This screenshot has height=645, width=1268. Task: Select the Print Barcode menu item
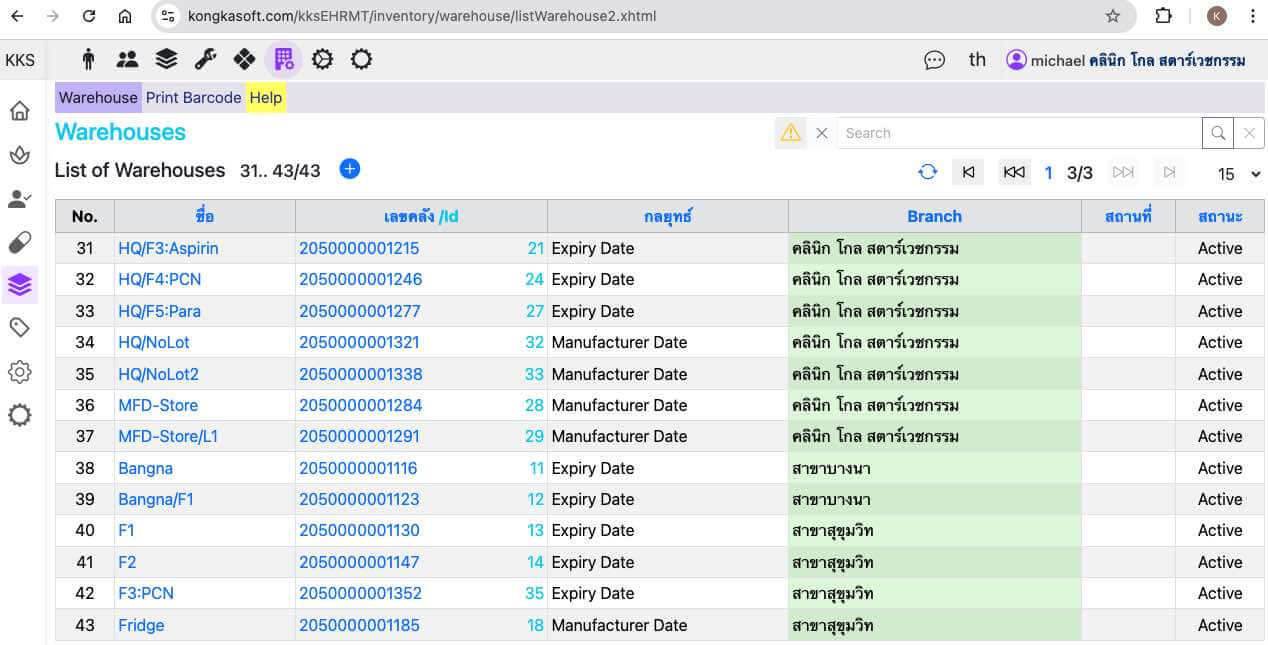(x=193, y=97)
